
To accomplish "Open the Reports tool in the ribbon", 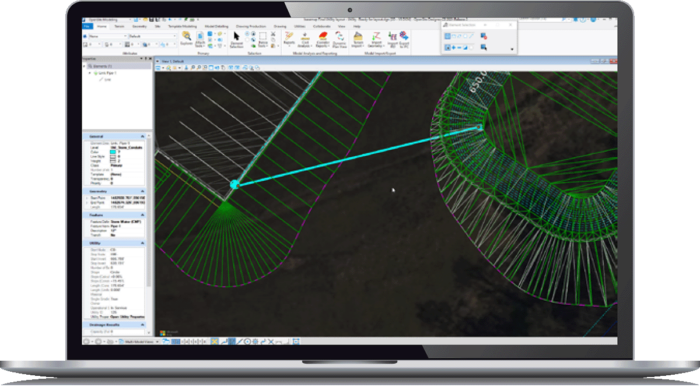I will click(289, 39).
